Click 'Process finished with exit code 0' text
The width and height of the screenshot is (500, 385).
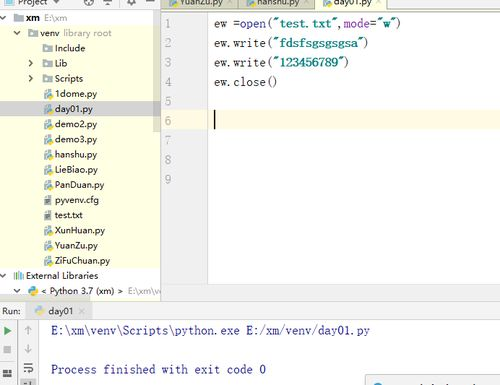(x=158, y=369)
